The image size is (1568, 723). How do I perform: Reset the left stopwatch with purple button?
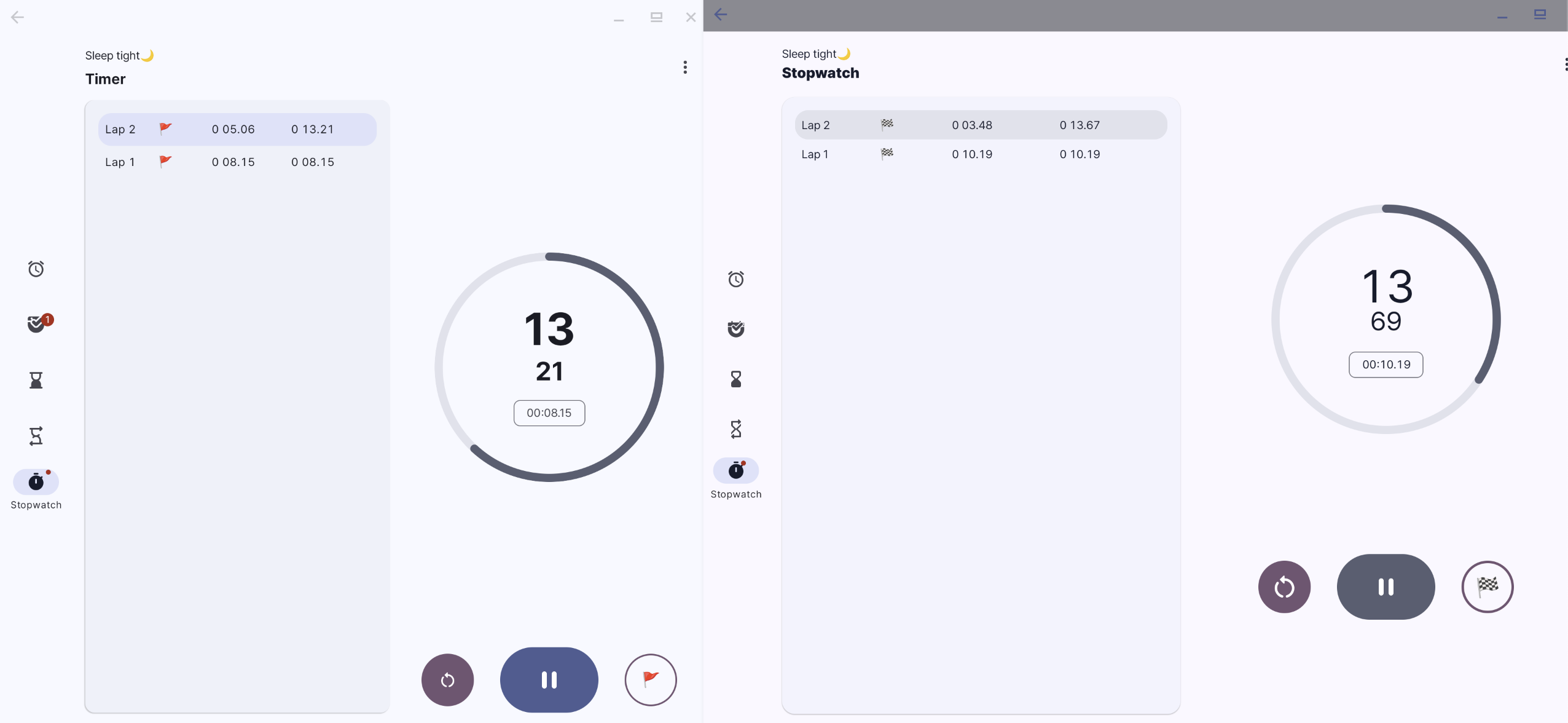click(x=447, y=679)
